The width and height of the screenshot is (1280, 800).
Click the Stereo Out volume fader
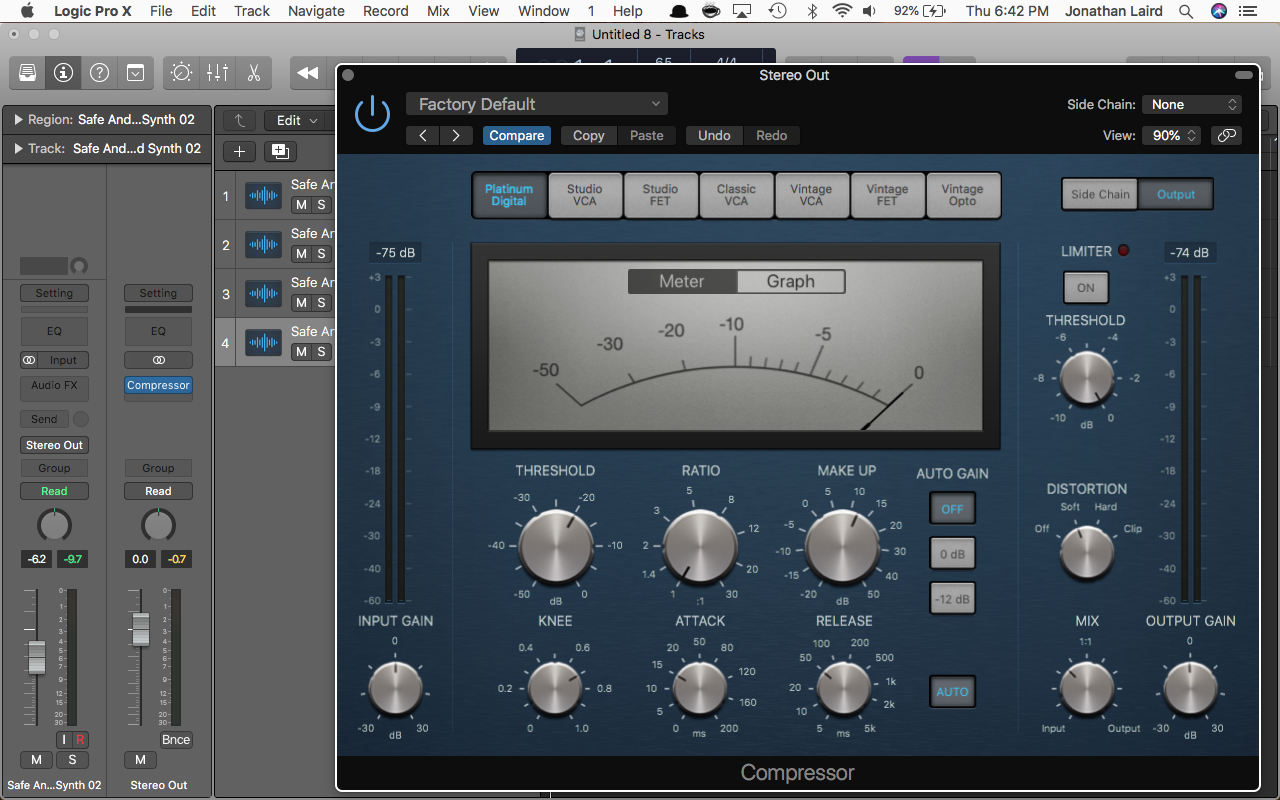pos(141,629)
